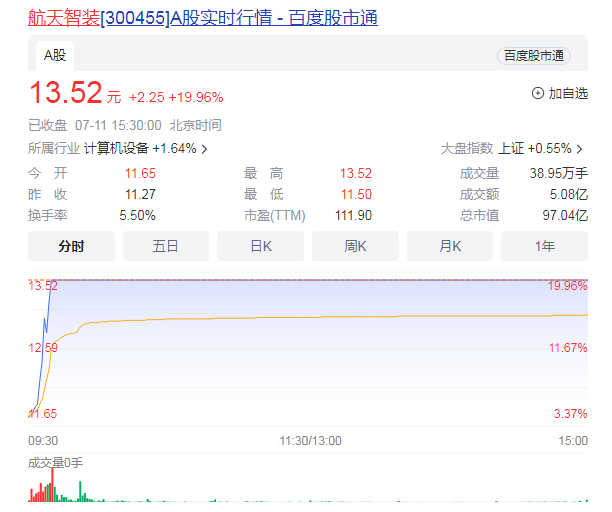Click the 百度股市通 badge button

533,56
